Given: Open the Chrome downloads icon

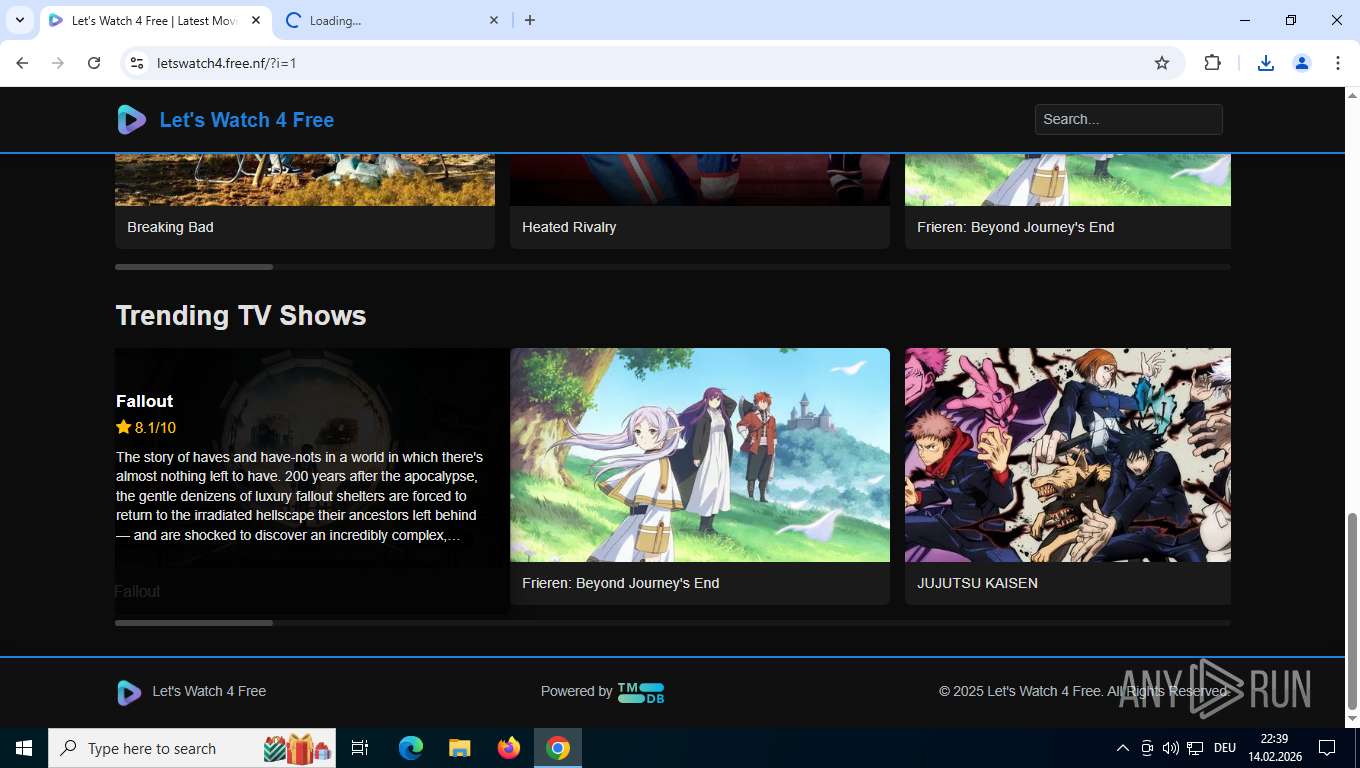Looking at the screenshot, I should click(1266, 63).
